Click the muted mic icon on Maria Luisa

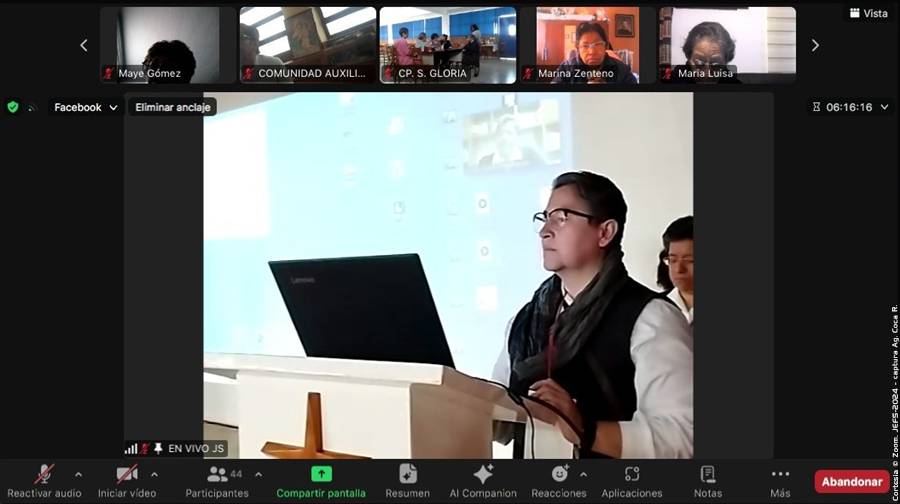[x=668, y=73]
